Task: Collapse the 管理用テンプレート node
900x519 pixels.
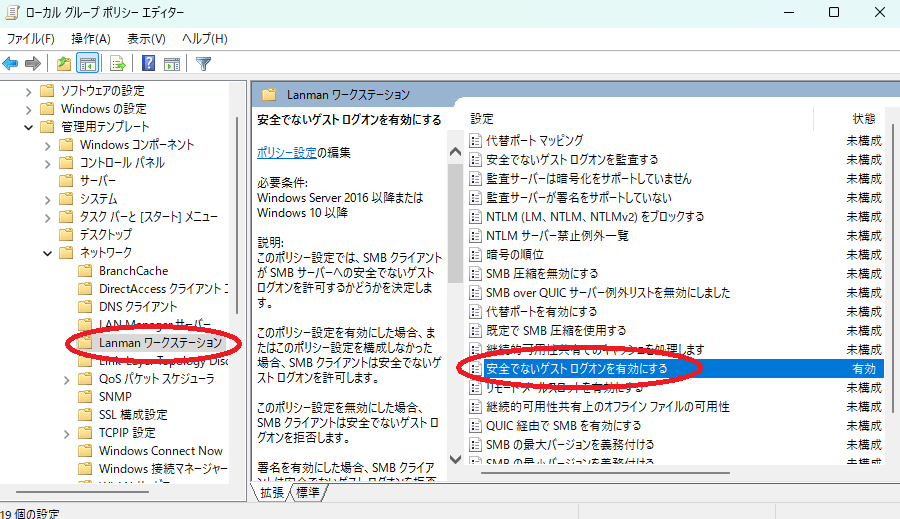Action: (28, 127)
